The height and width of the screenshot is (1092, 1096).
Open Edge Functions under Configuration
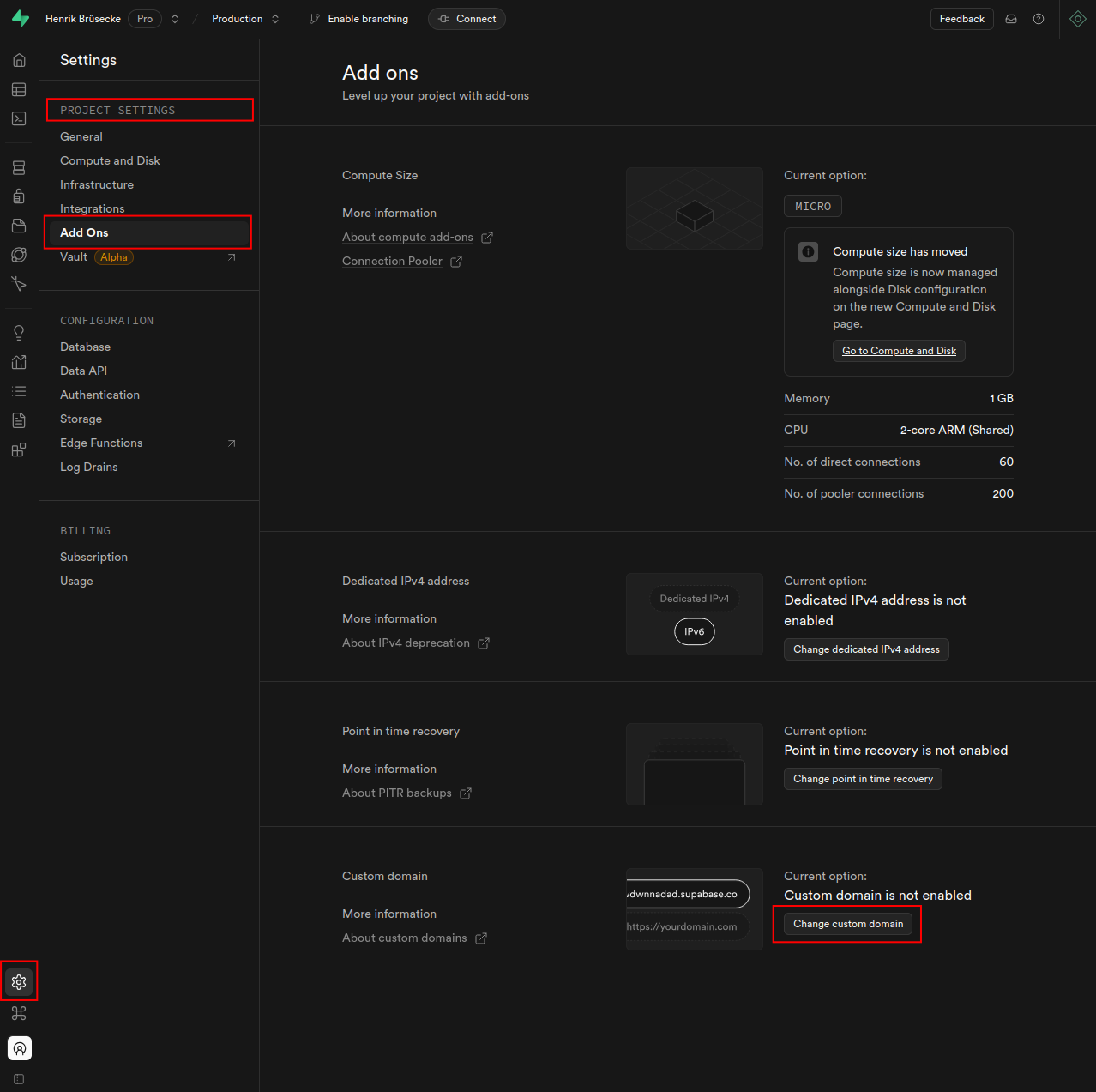point(149,443)
